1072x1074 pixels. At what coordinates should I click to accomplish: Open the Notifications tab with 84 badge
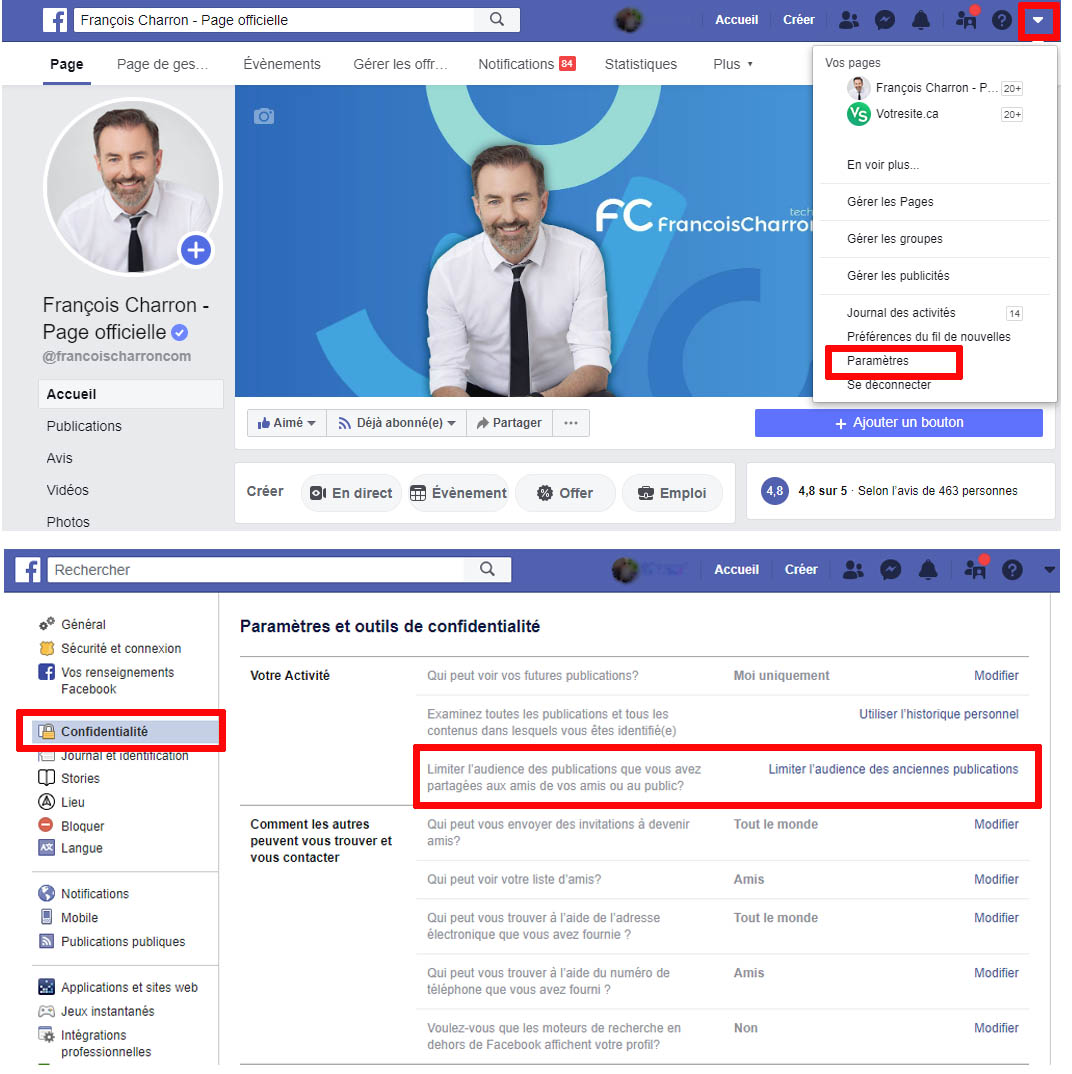[x=526, y=64]
